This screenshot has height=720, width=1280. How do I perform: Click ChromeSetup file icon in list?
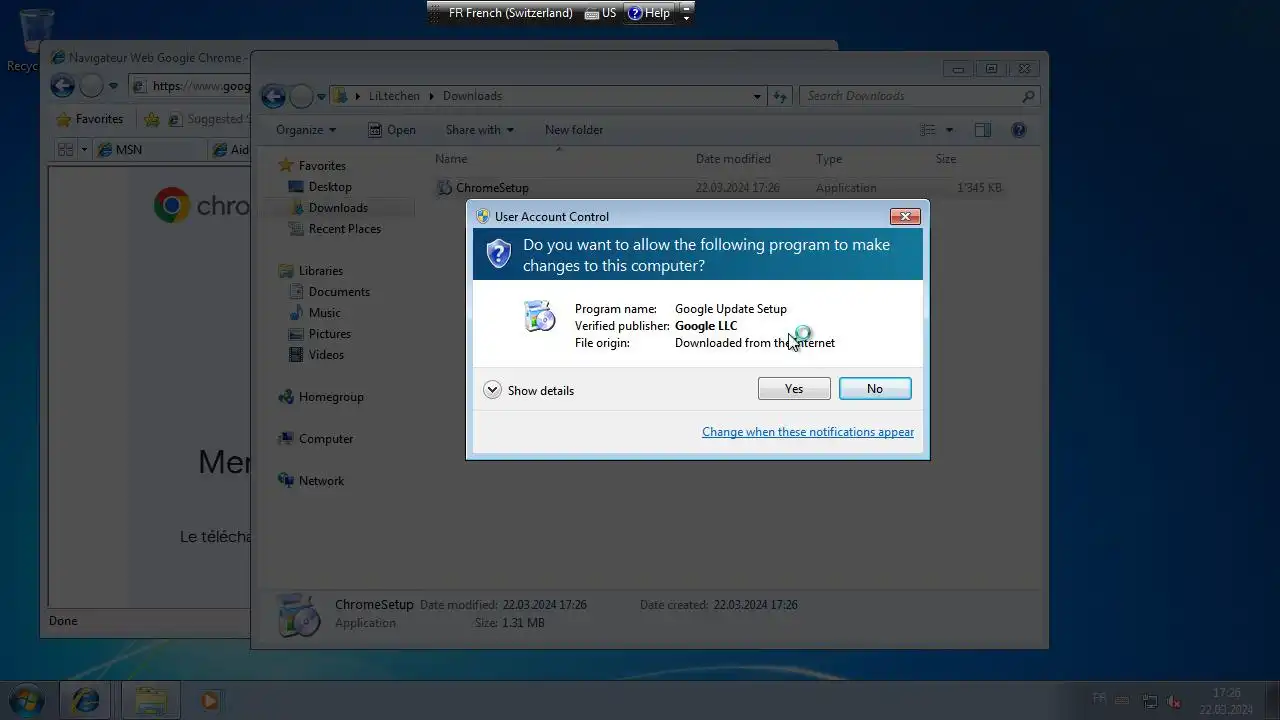[x=445, y=188]
